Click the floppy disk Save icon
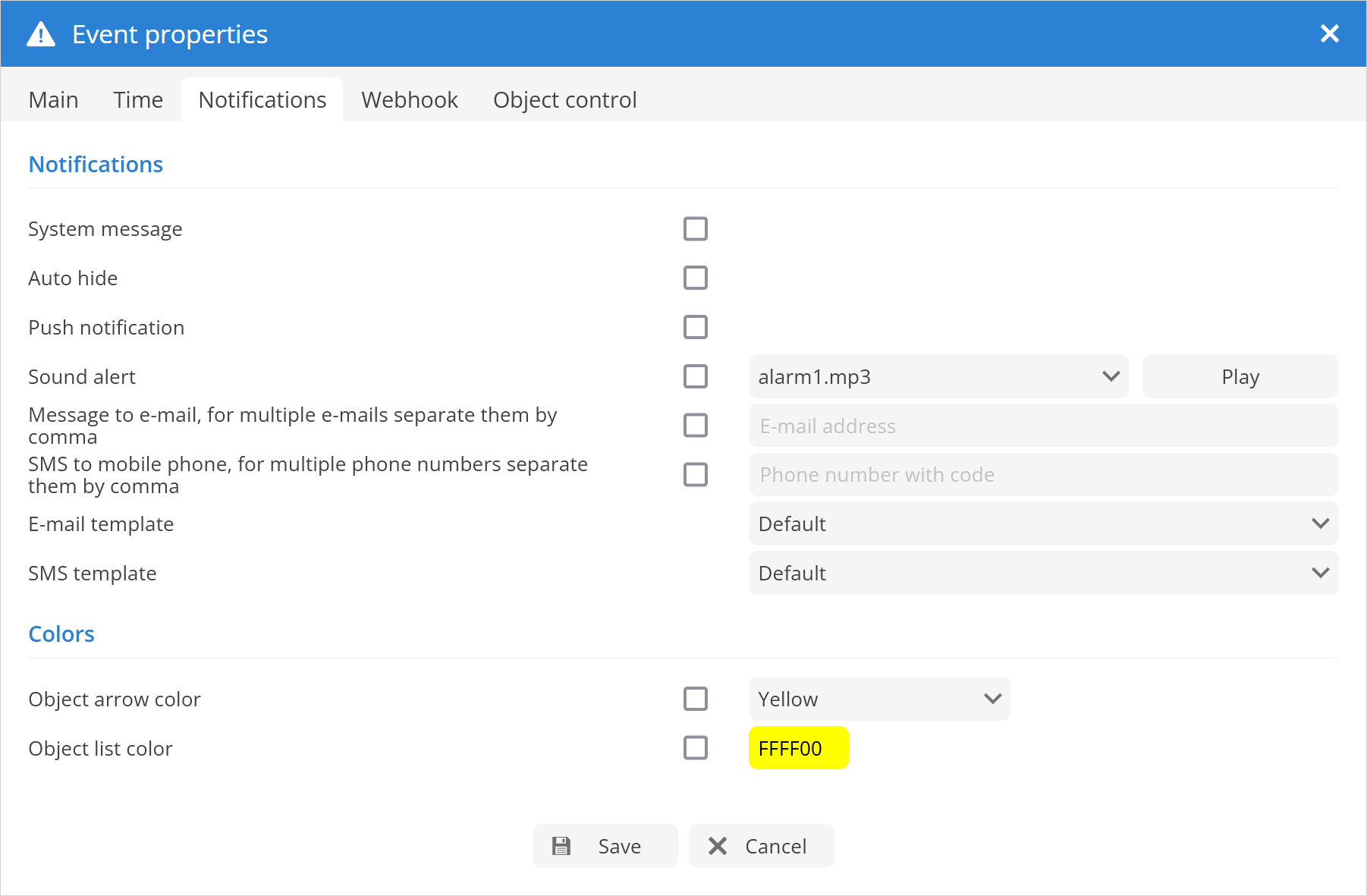Image resolution: width=1367 pixels, height=896 pixels. [x=561, y=846]
